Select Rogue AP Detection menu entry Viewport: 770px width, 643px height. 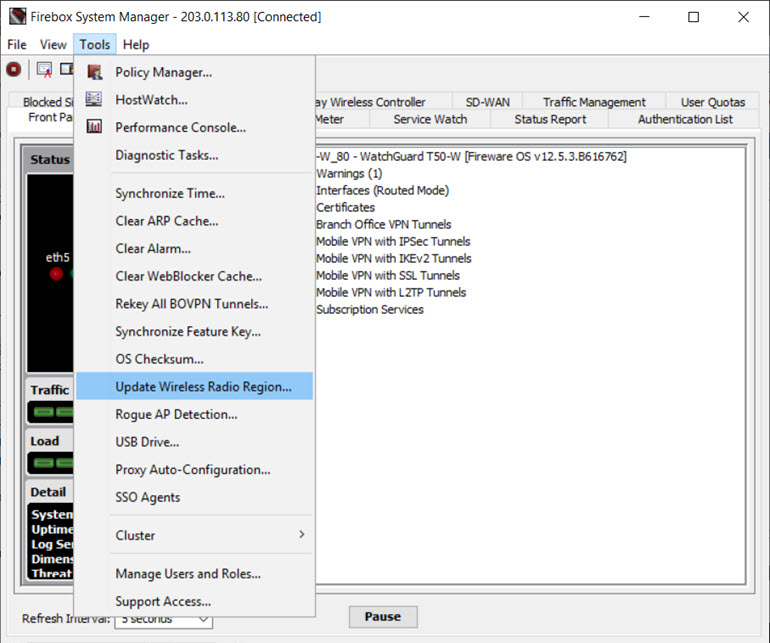176,414
